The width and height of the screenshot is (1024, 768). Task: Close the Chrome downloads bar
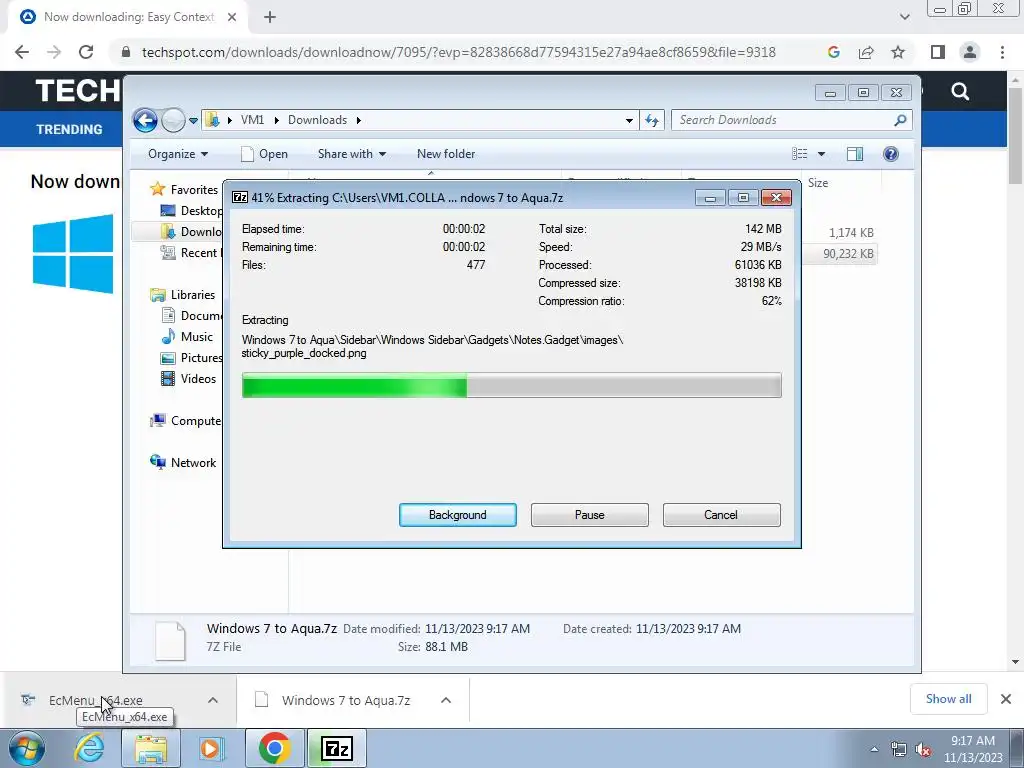1006,699
